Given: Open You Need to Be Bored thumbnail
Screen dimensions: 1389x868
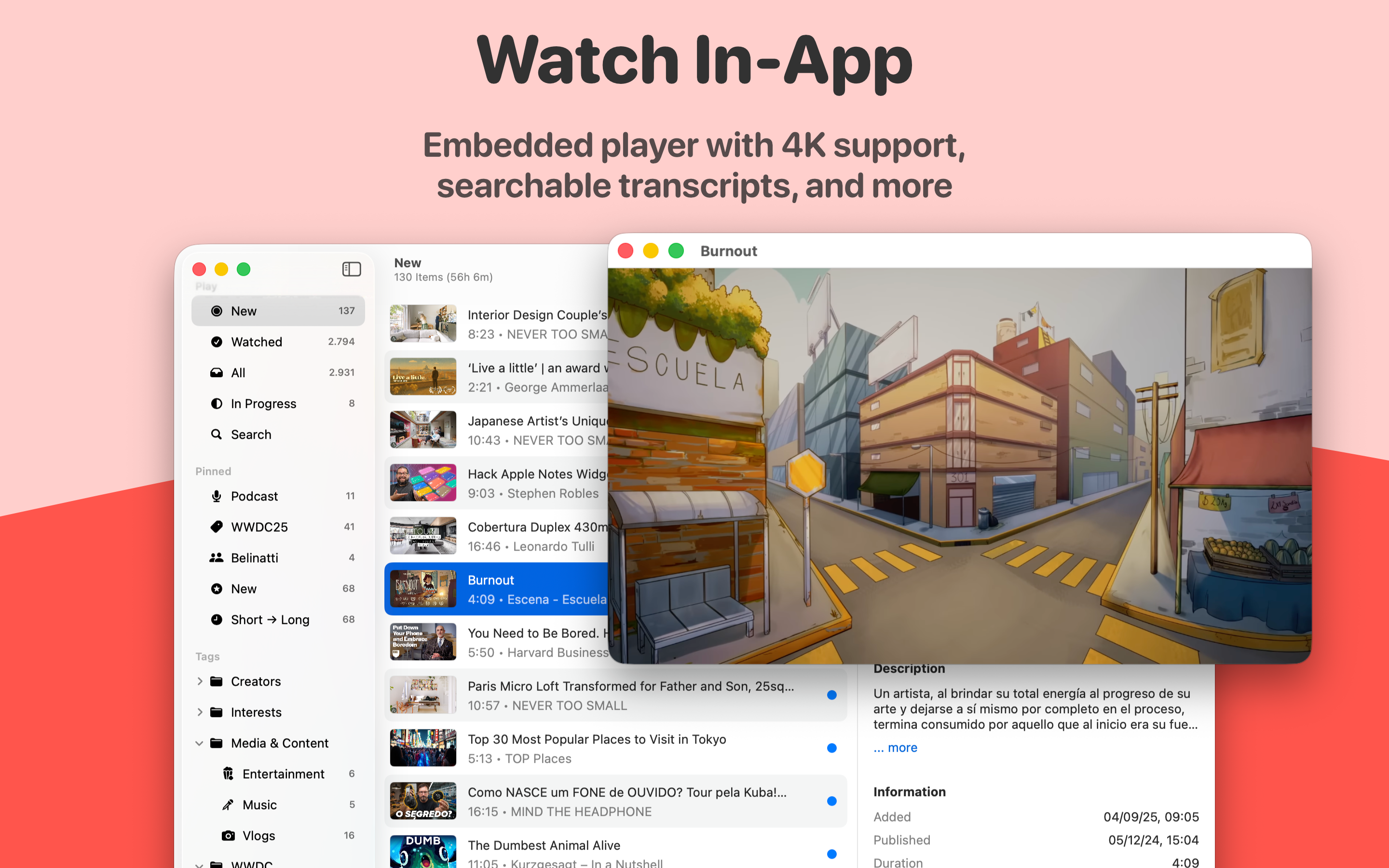Looking at the screenshot, I should 423,642.
